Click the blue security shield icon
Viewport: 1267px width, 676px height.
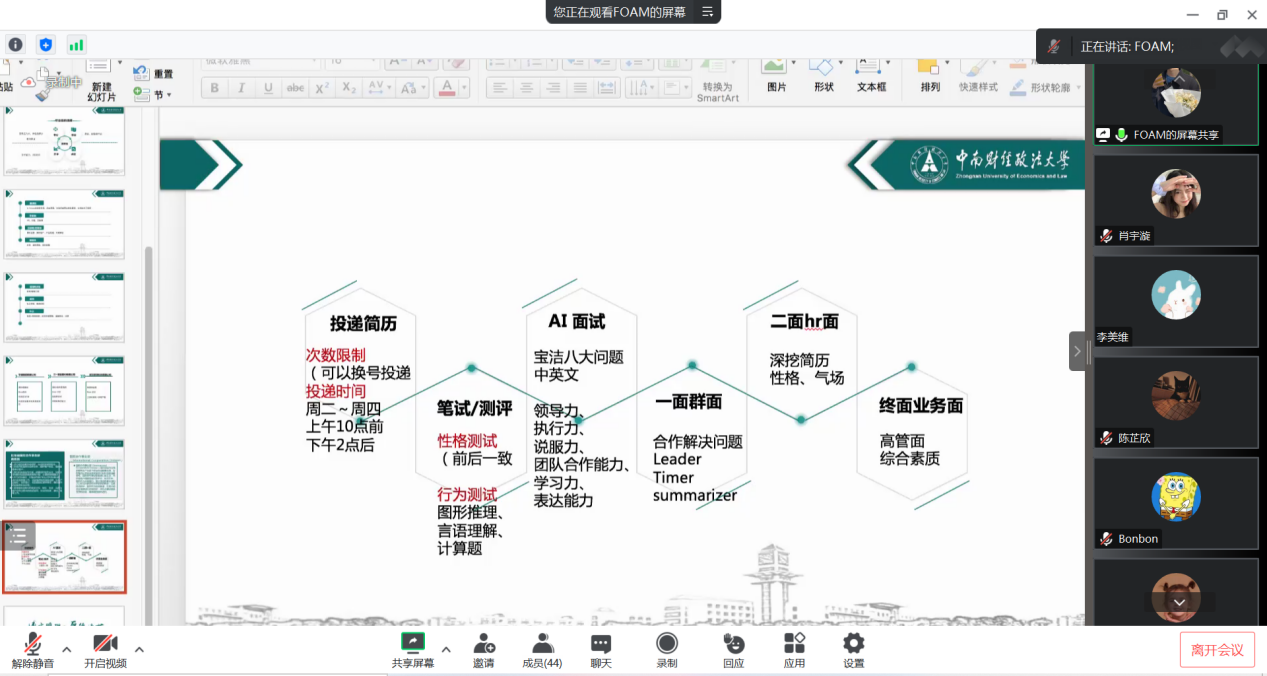click(x=45, y=45)
